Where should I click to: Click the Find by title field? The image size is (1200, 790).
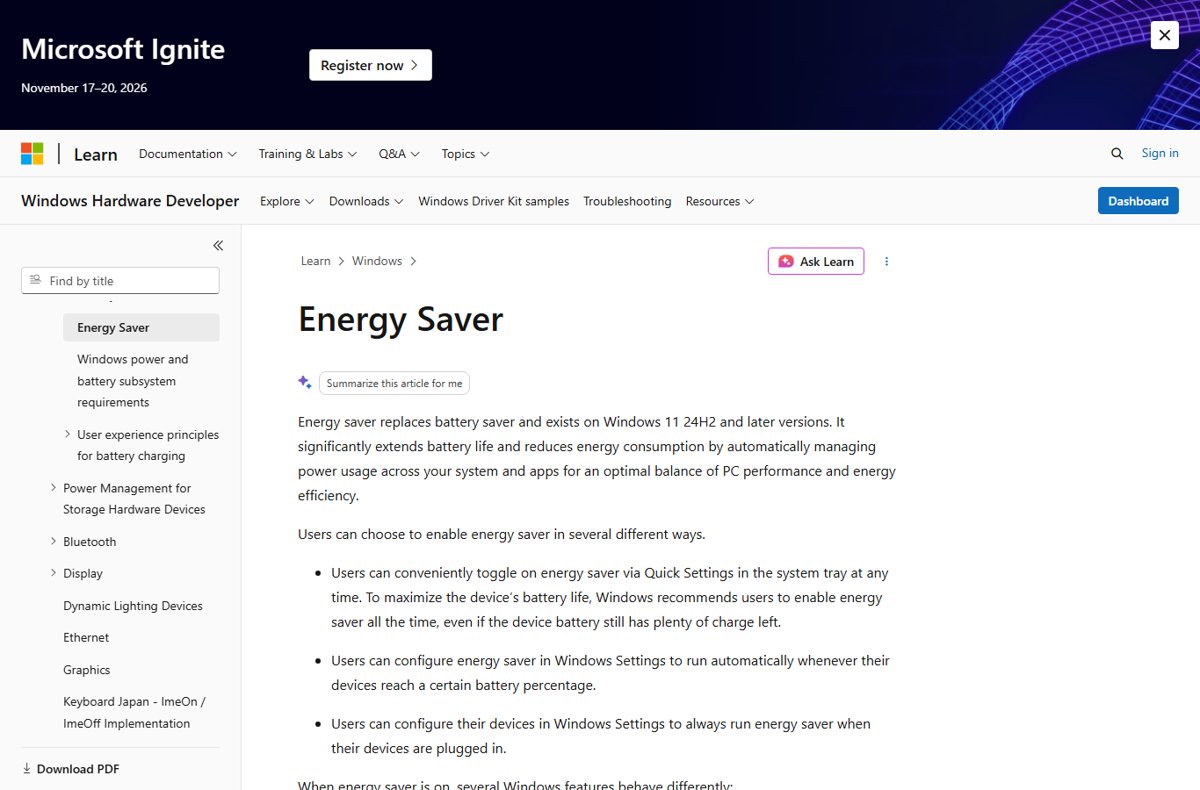tap(120, 281)
